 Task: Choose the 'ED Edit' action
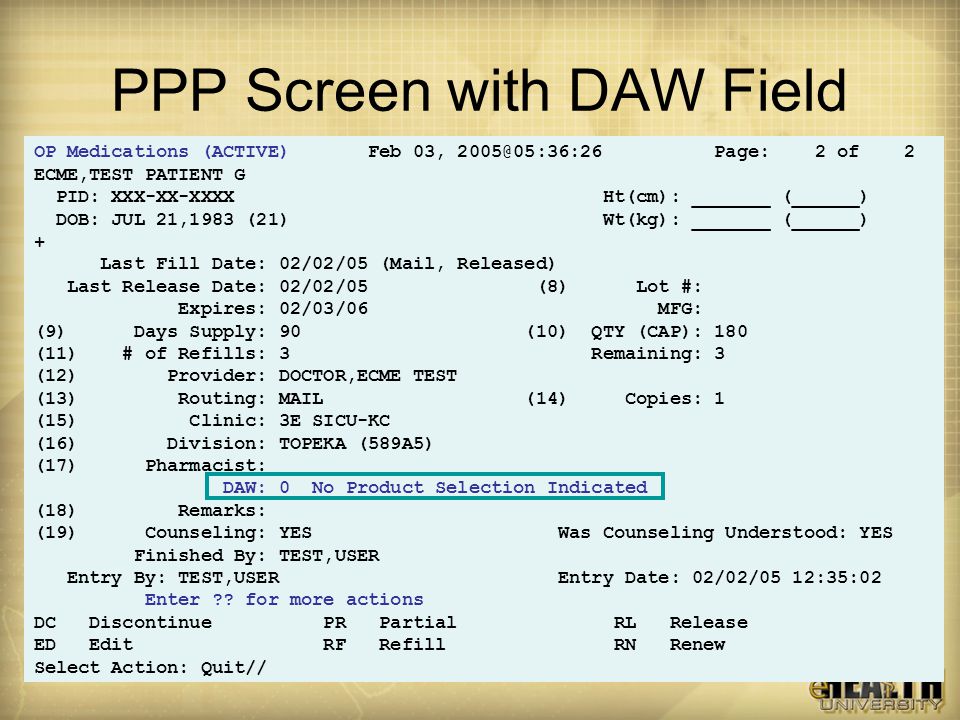tap(83, 644)
